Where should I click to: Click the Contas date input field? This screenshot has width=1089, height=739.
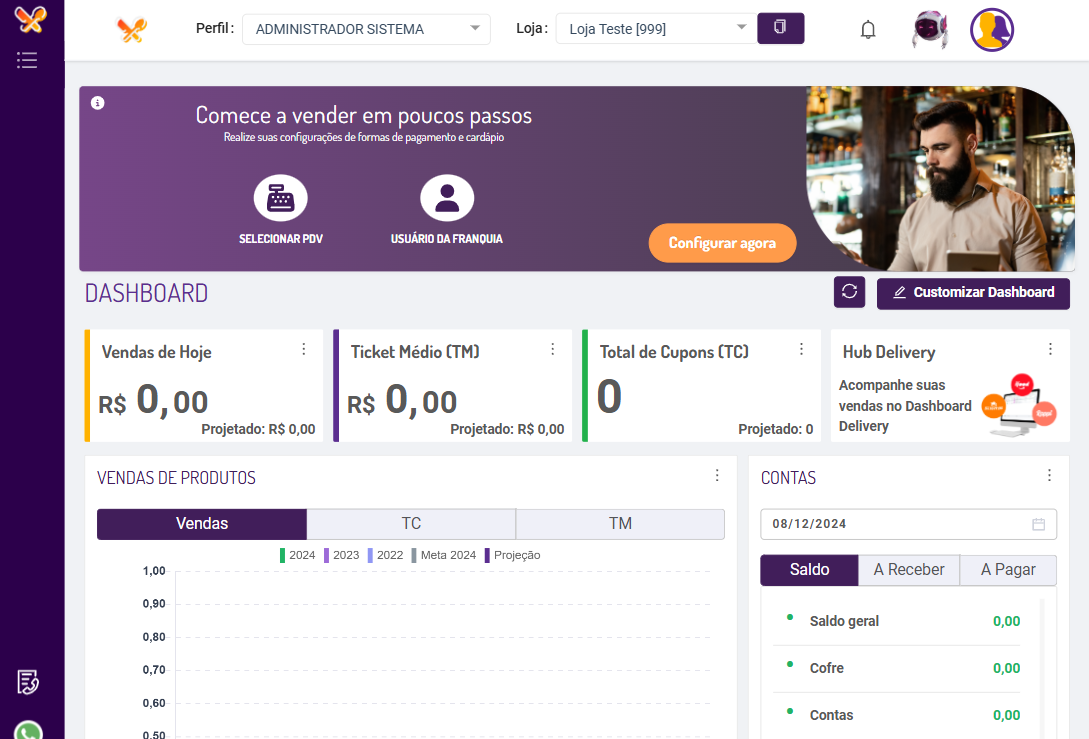click(895, 524)
